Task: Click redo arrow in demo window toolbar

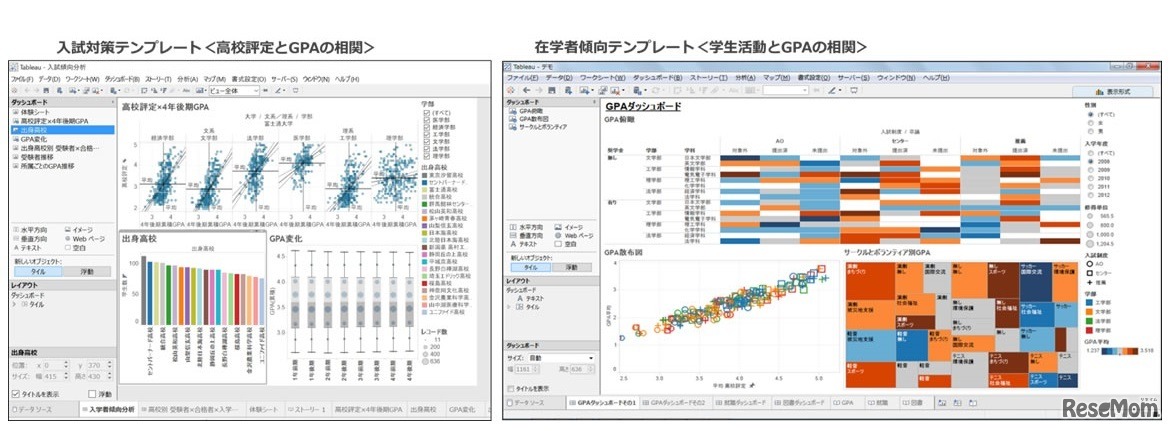Action: [x=540, y=91]
